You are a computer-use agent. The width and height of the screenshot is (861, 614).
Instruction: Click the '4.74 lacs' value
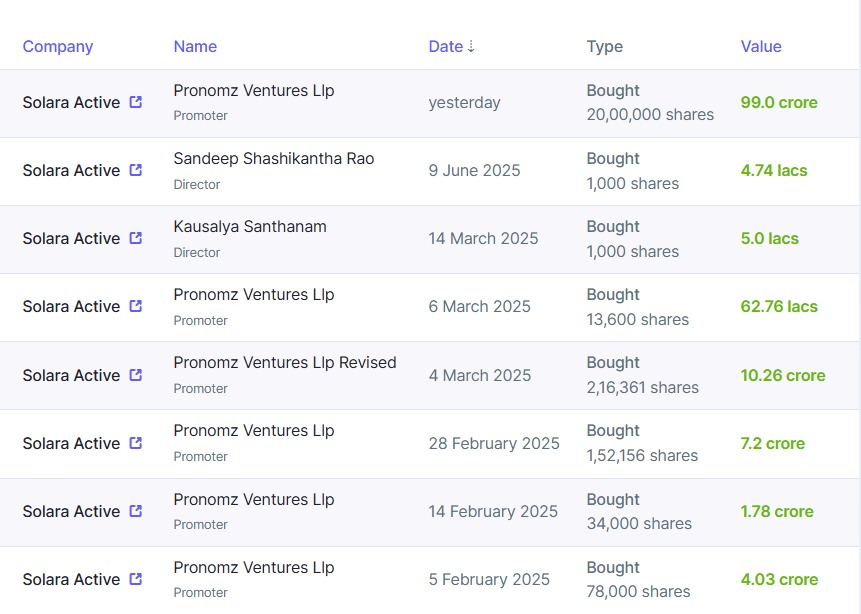coord(774,171)
